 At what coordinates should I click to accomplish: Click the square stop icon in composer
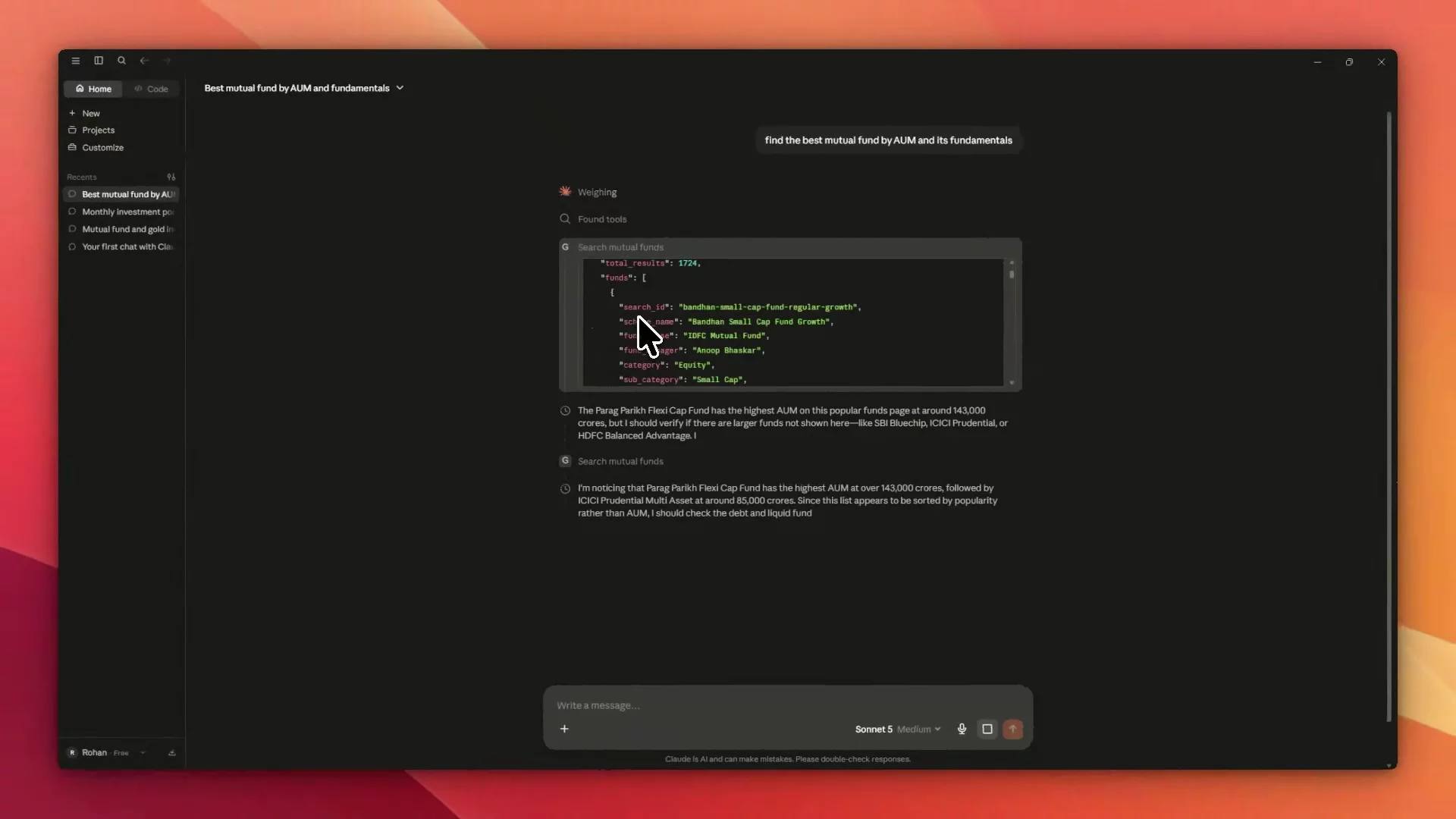pos(987,730)
